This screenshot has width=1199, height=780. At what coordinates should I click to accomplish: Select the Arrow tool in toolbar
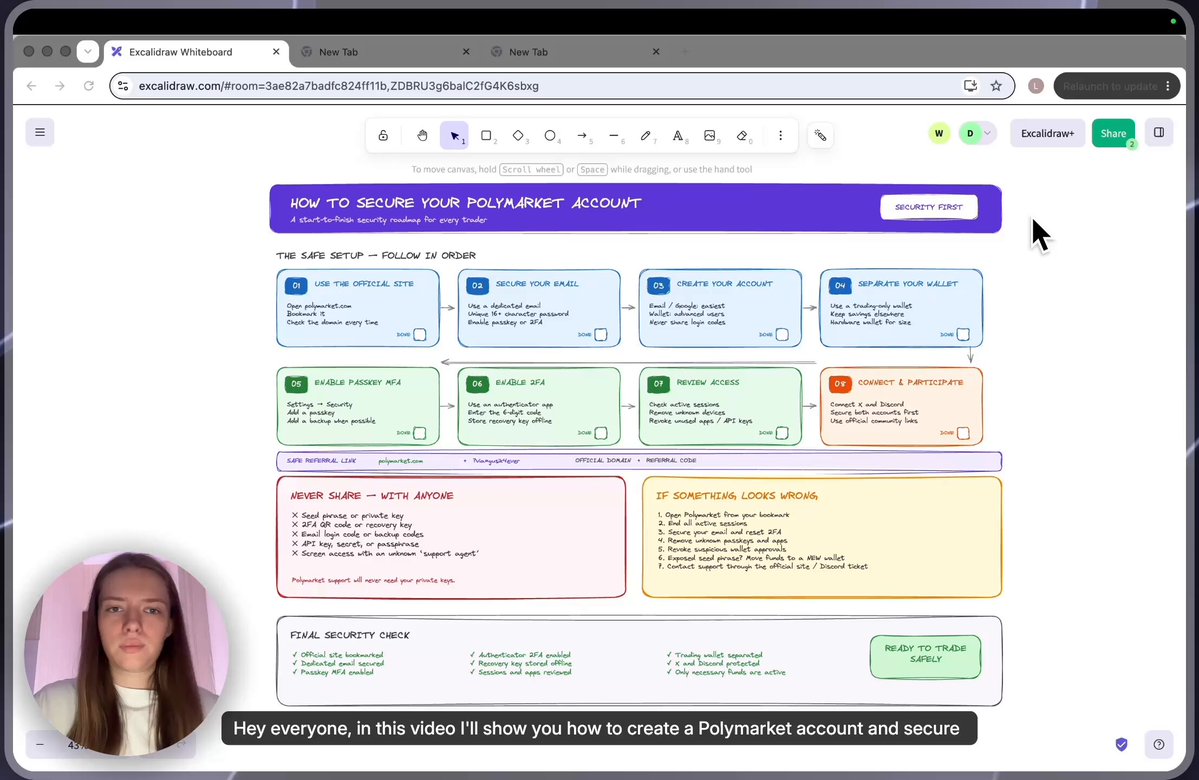click(582, 135)
